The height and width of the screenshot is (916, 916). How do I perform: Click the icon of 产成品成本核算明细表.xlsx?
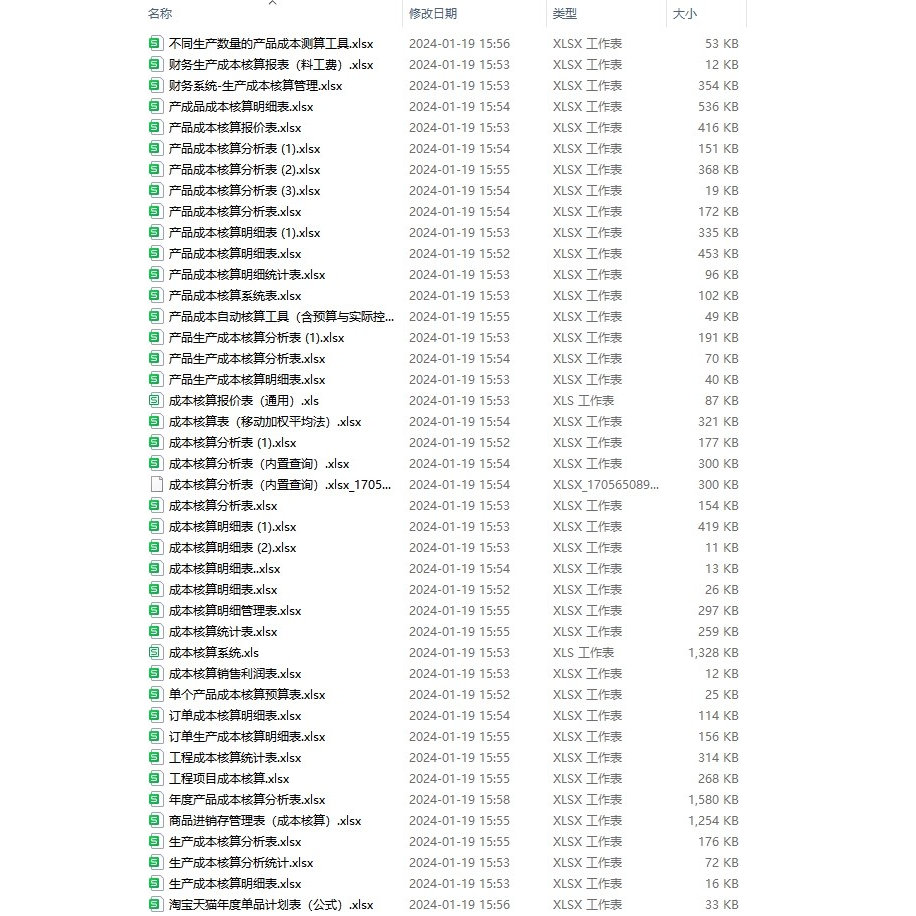coord(155,106)
